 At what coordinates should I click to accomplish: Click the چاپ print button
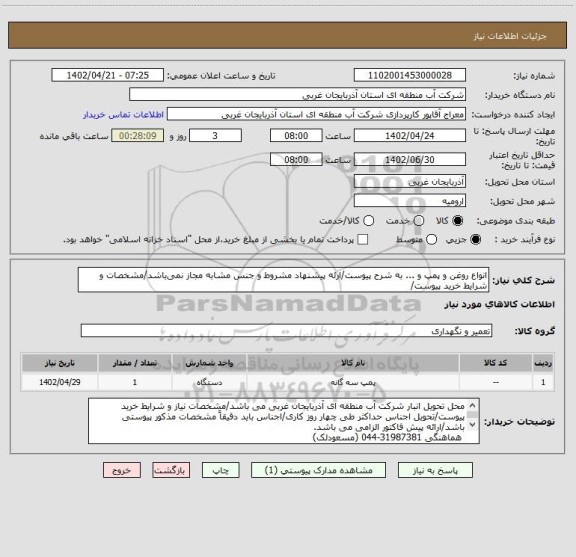220,470
